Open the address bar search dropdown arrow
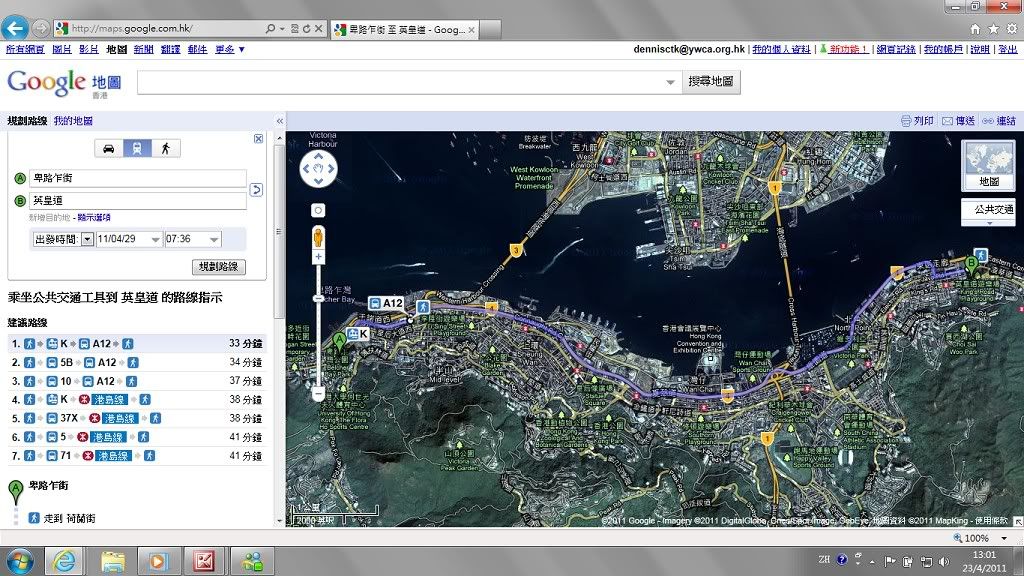 [281, 29]
